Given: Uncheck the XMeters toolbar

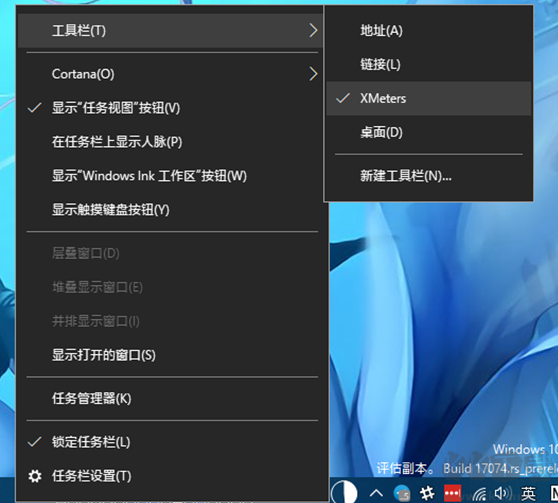Looking at the screenshot, I should pos(429,98).
